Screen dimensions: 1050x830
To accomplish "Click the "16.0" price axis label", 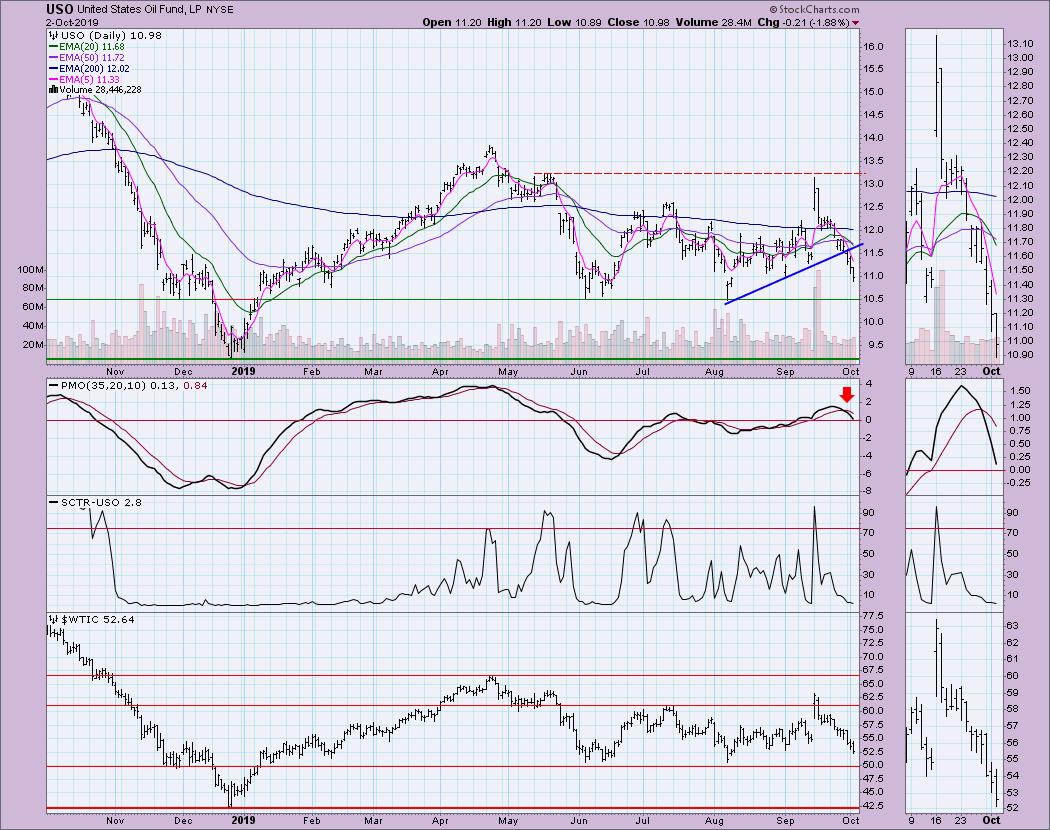I will coord(873,47).
